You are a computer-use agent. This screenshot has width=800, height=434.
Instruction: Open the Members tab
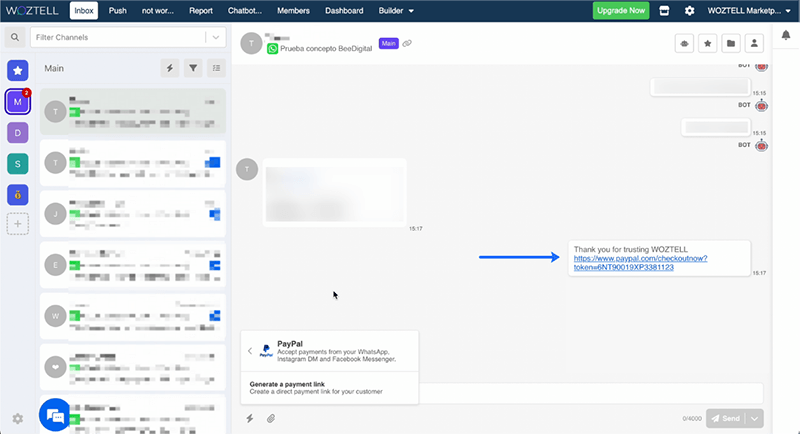[x=293, y=11]
